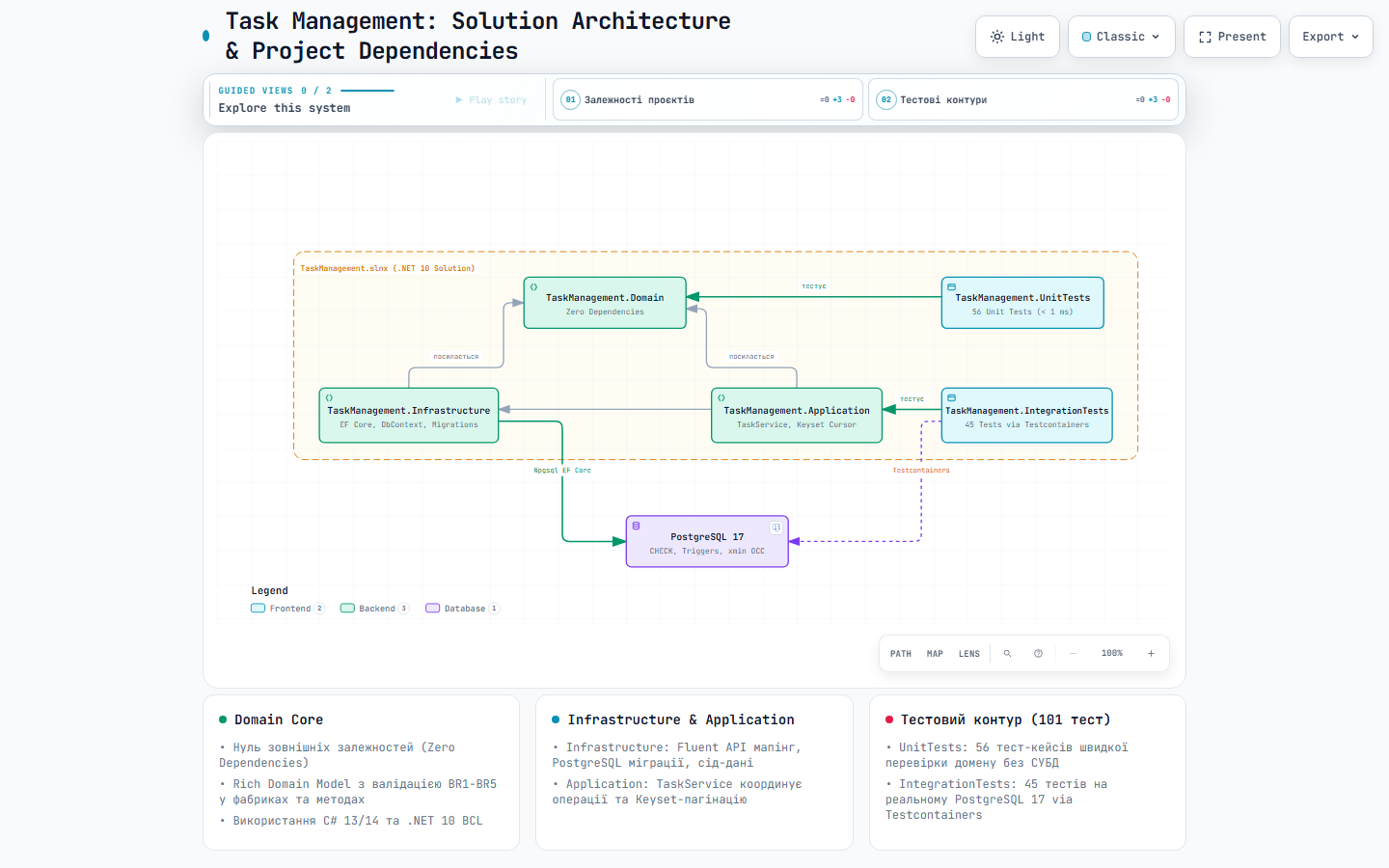
Task: Switch to PATH mode
Action: point(901,653)
